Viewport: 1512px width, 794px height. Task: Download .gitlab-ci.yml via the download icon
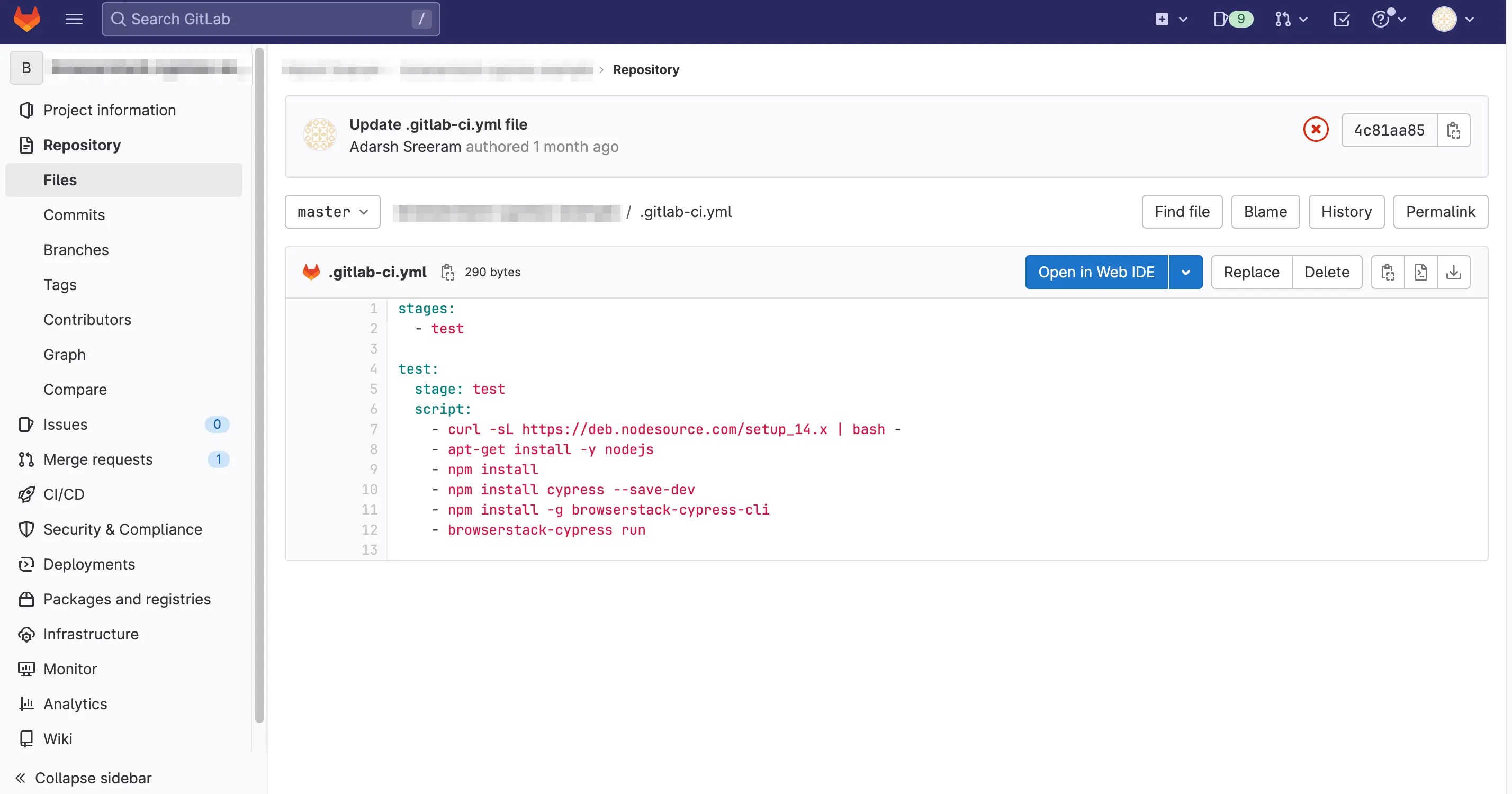coord(1454,272)
